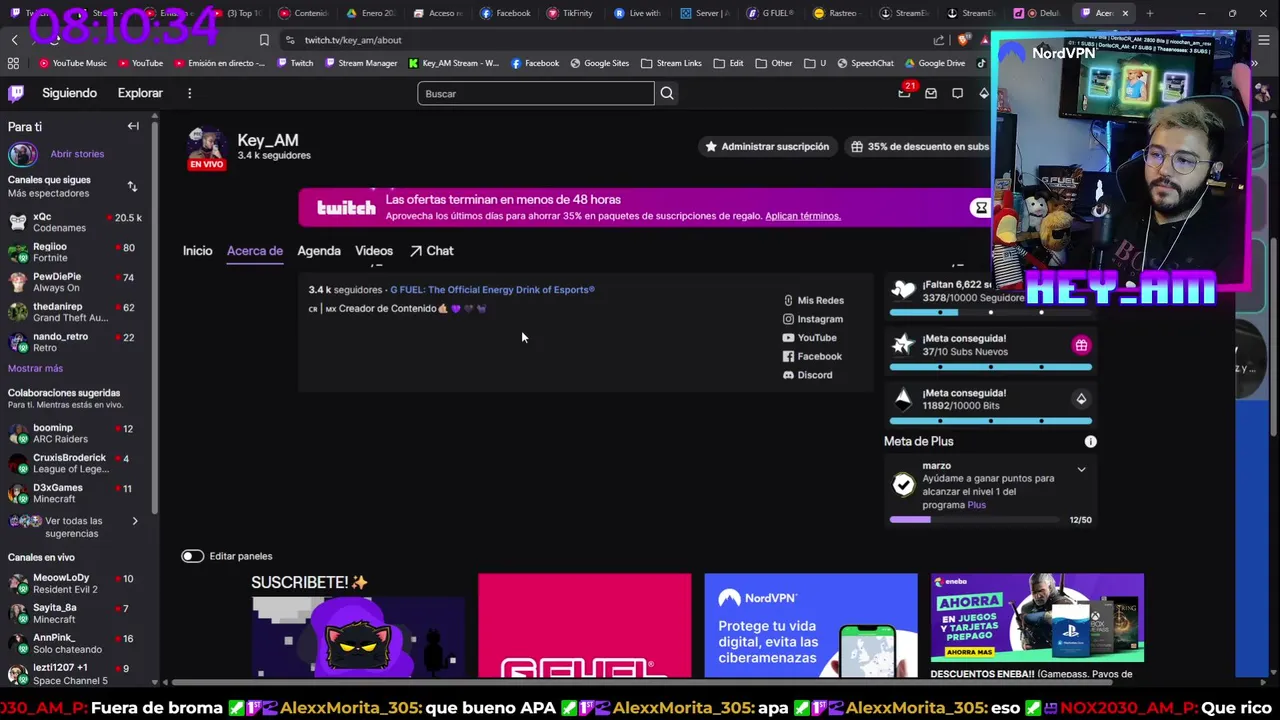The height and width of the screenshot is (720, 1280).
Task: Open MeoowLoDy live channel in sidebar
Action: coord(75,583)
